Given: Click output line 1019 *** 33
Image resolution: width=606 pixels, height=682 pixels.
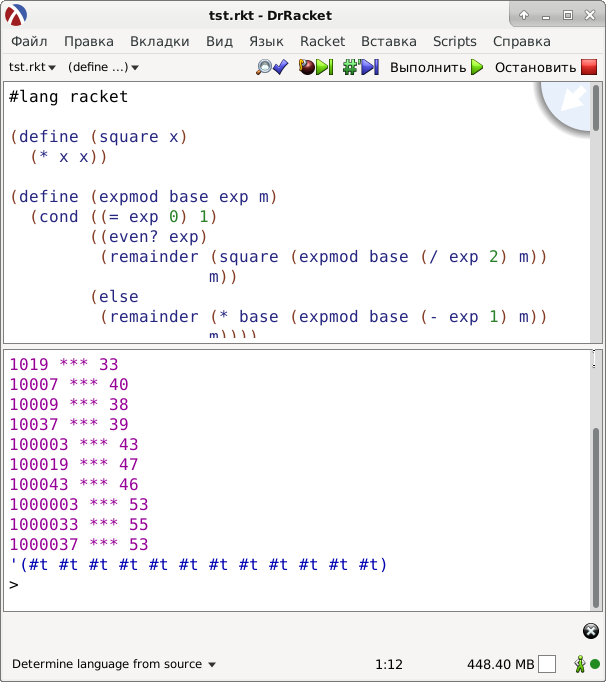Looking at the screenshot, I should 64,364.
